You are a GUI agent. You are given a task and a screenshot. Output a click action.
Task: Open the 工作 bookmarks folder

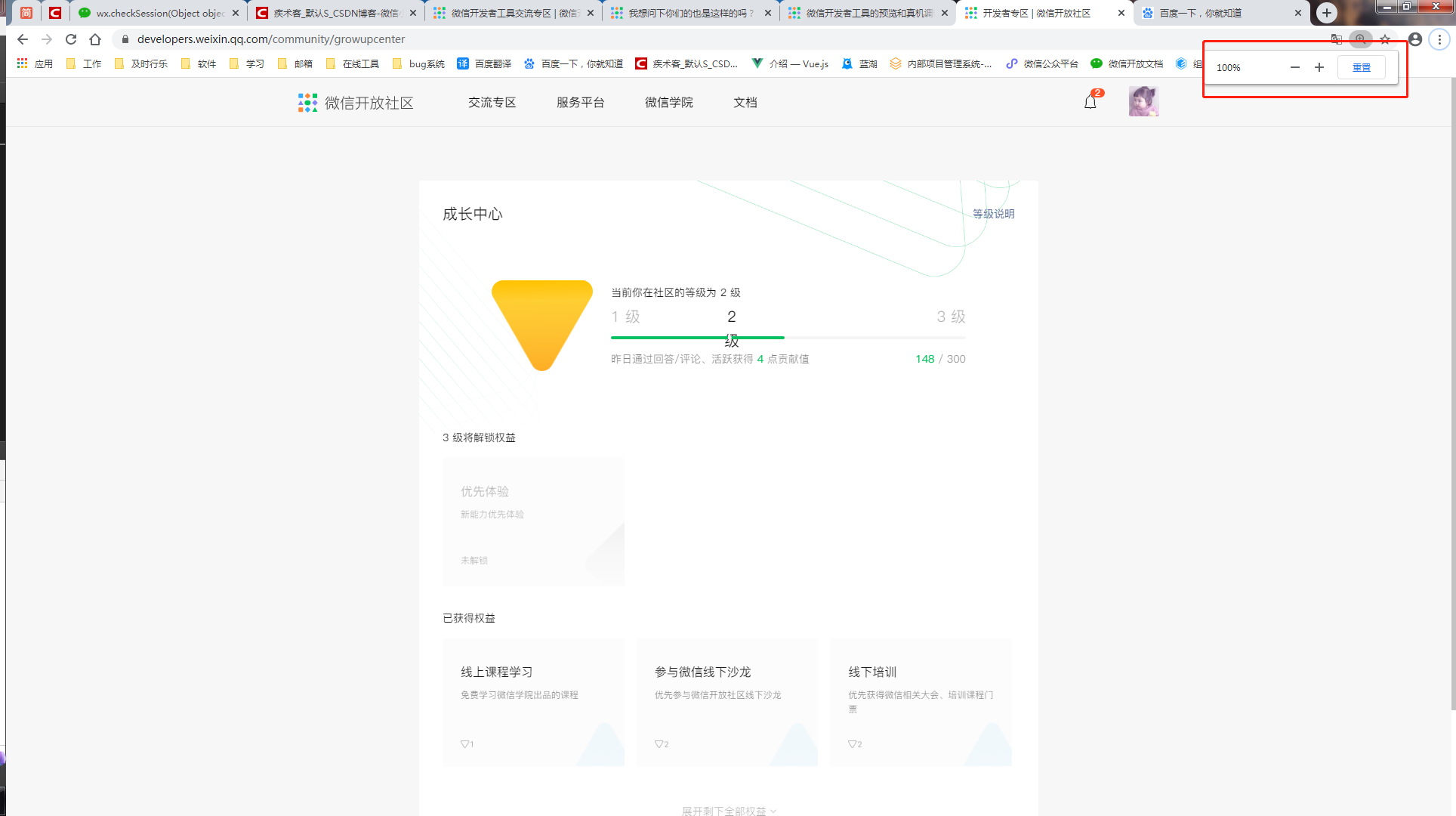[x=84, y=64]
